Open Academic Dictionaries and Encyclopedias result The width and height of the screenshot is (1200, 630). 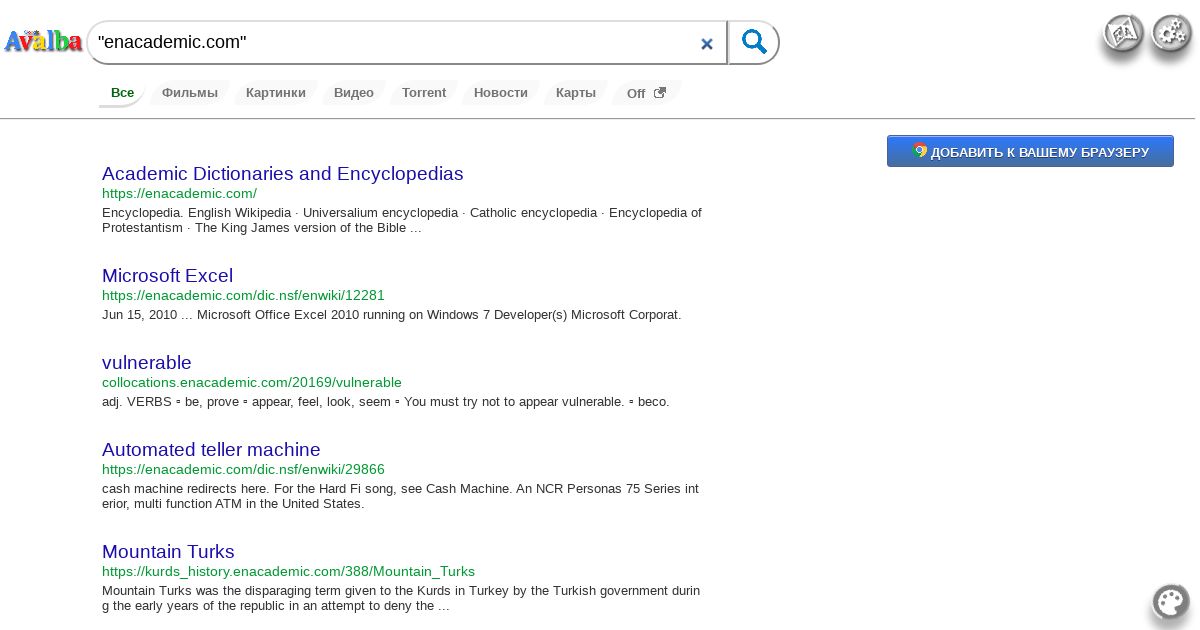(283, 174)
